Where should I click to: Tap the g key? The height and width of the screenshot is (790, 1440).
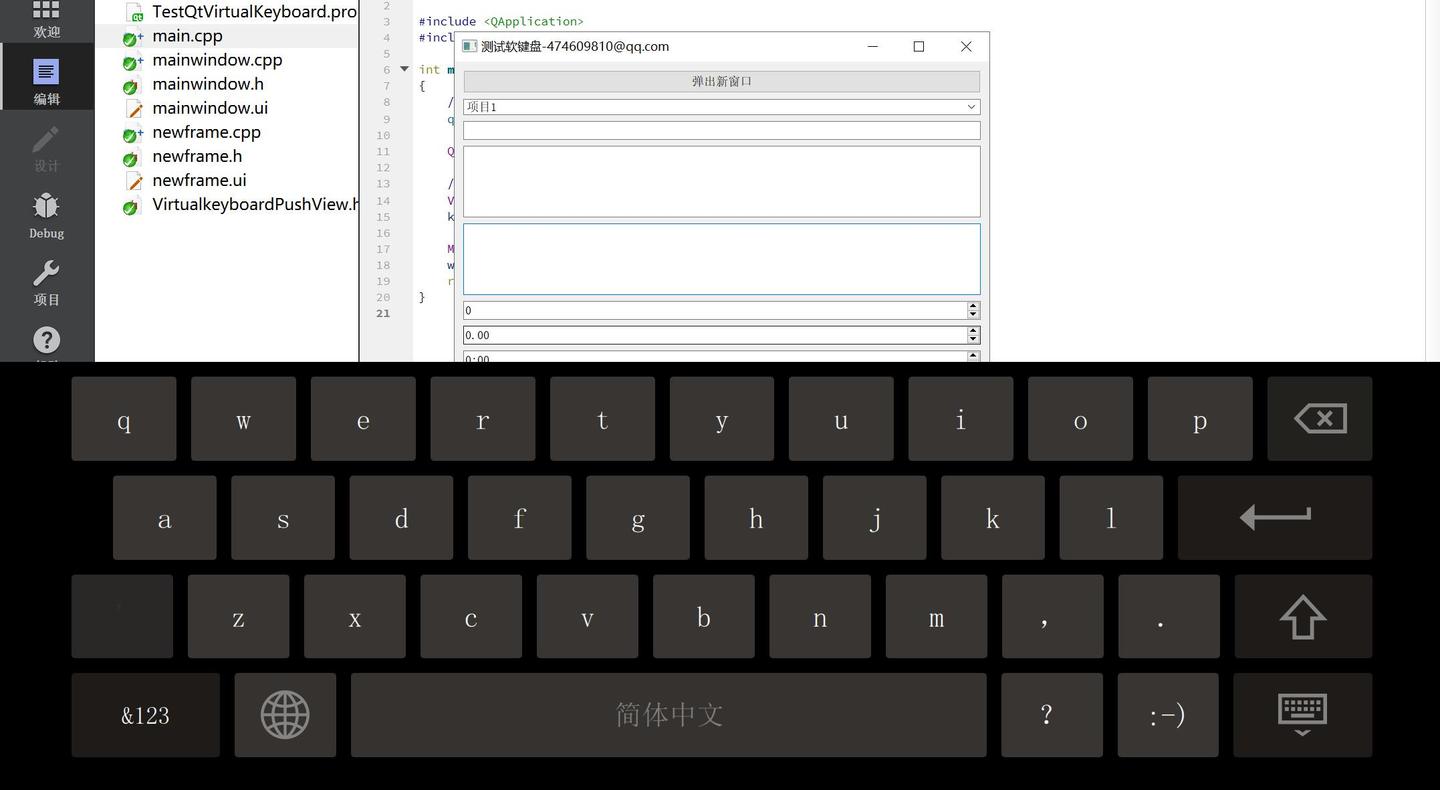(638, 517)
